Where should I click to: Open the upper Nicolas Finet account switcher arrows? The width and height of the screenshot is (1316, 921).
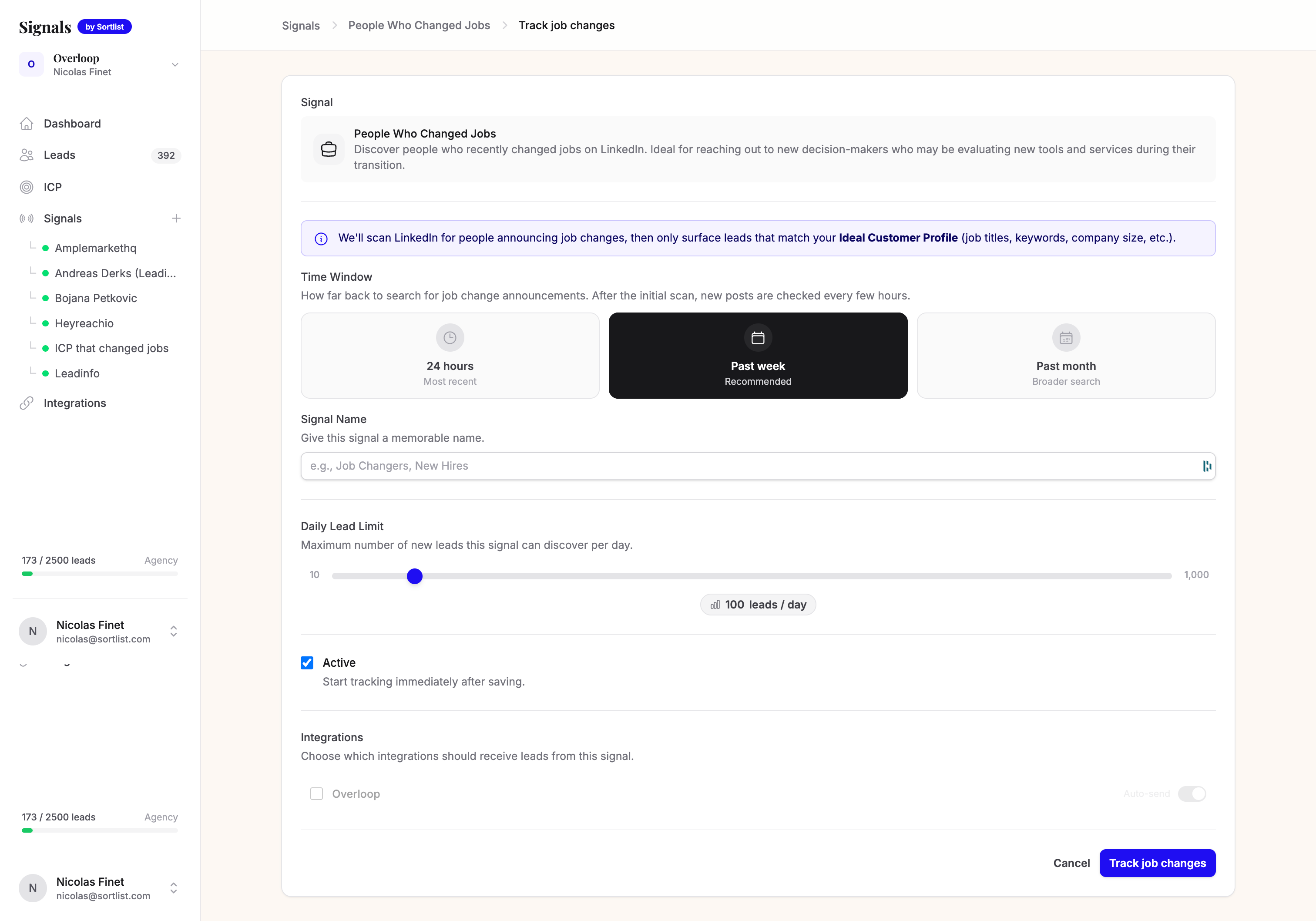[x=174, y=631]
